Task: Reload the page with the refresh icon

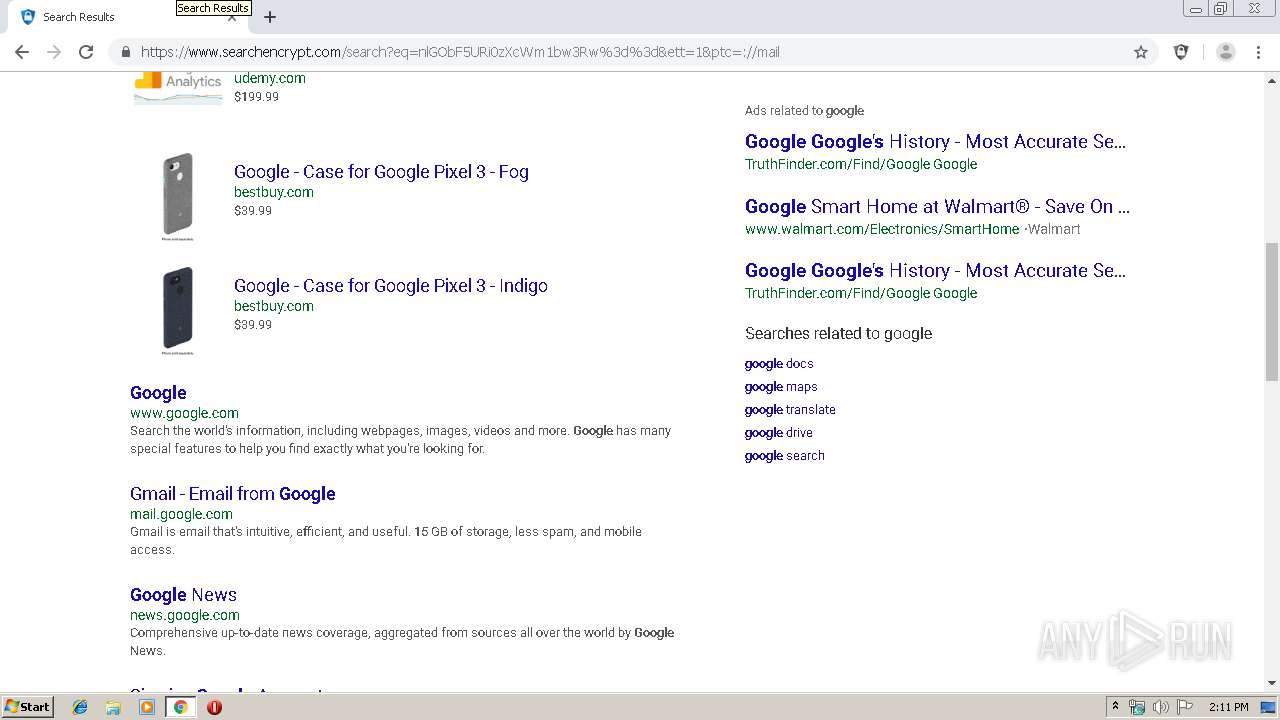Action: (x=86, y=52)
